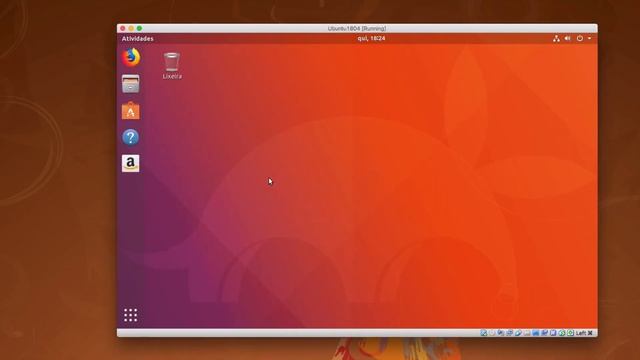The height and width of the screenshot is (360, 640).
Task: Open Ubuntu Software orange bag icon
Action: [x=131, y=111]
